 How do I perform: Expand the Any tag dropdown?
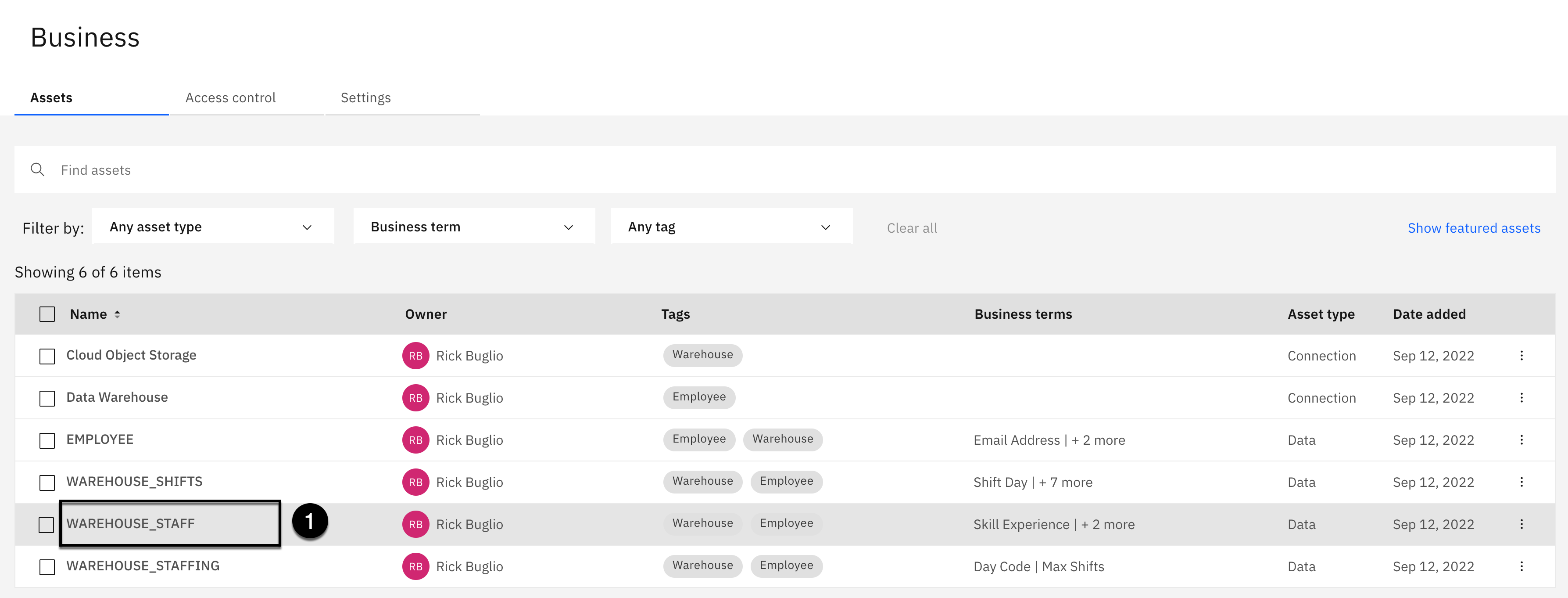pyautogui.click(x=730, y=227)
